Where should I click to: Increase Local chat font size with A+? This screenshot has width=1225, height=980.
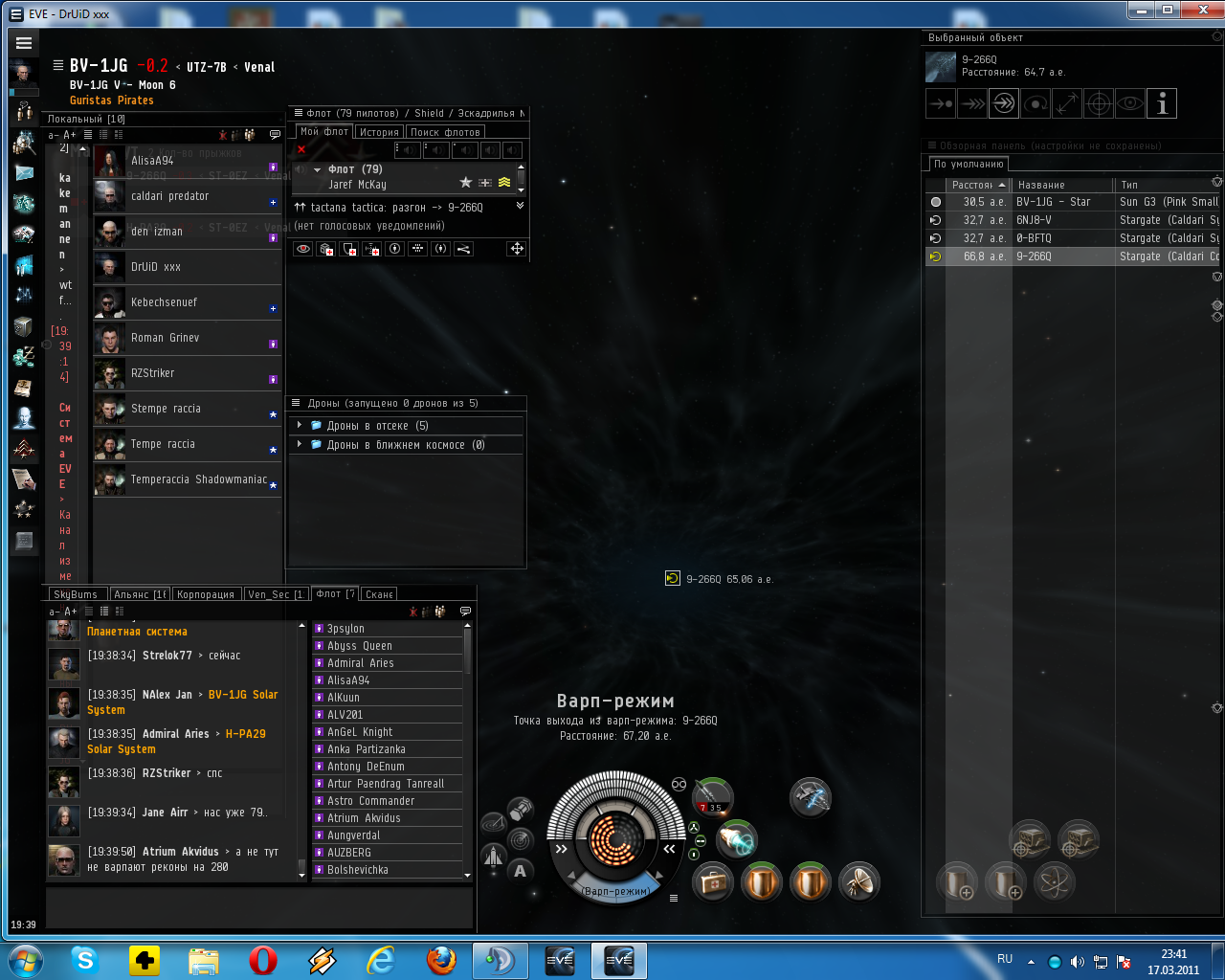[70, 135]
